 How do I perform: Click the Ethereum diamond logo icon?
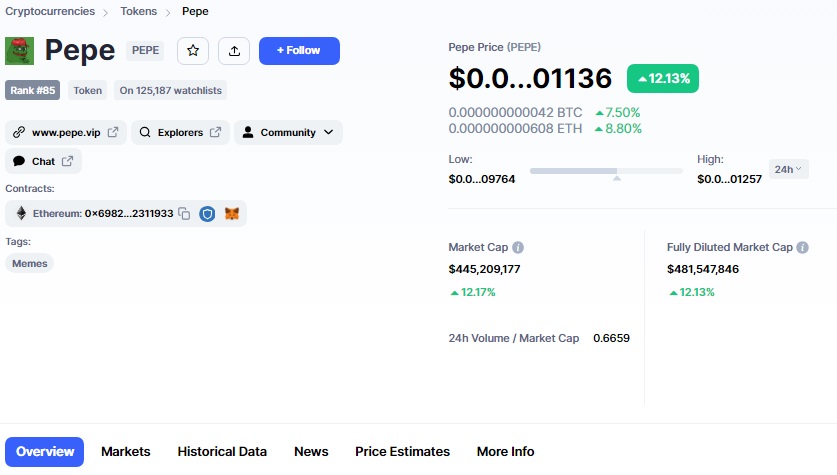tap(21, 213)
